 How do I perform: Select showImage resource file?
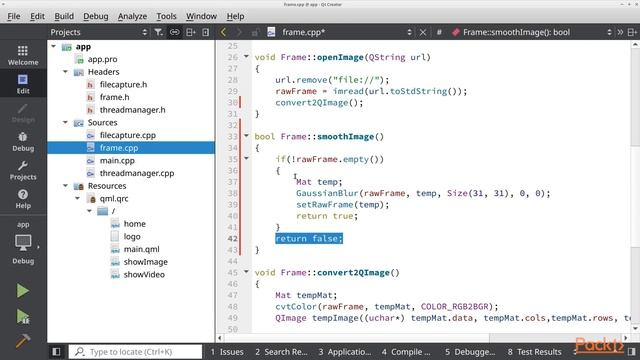(145, 262)
